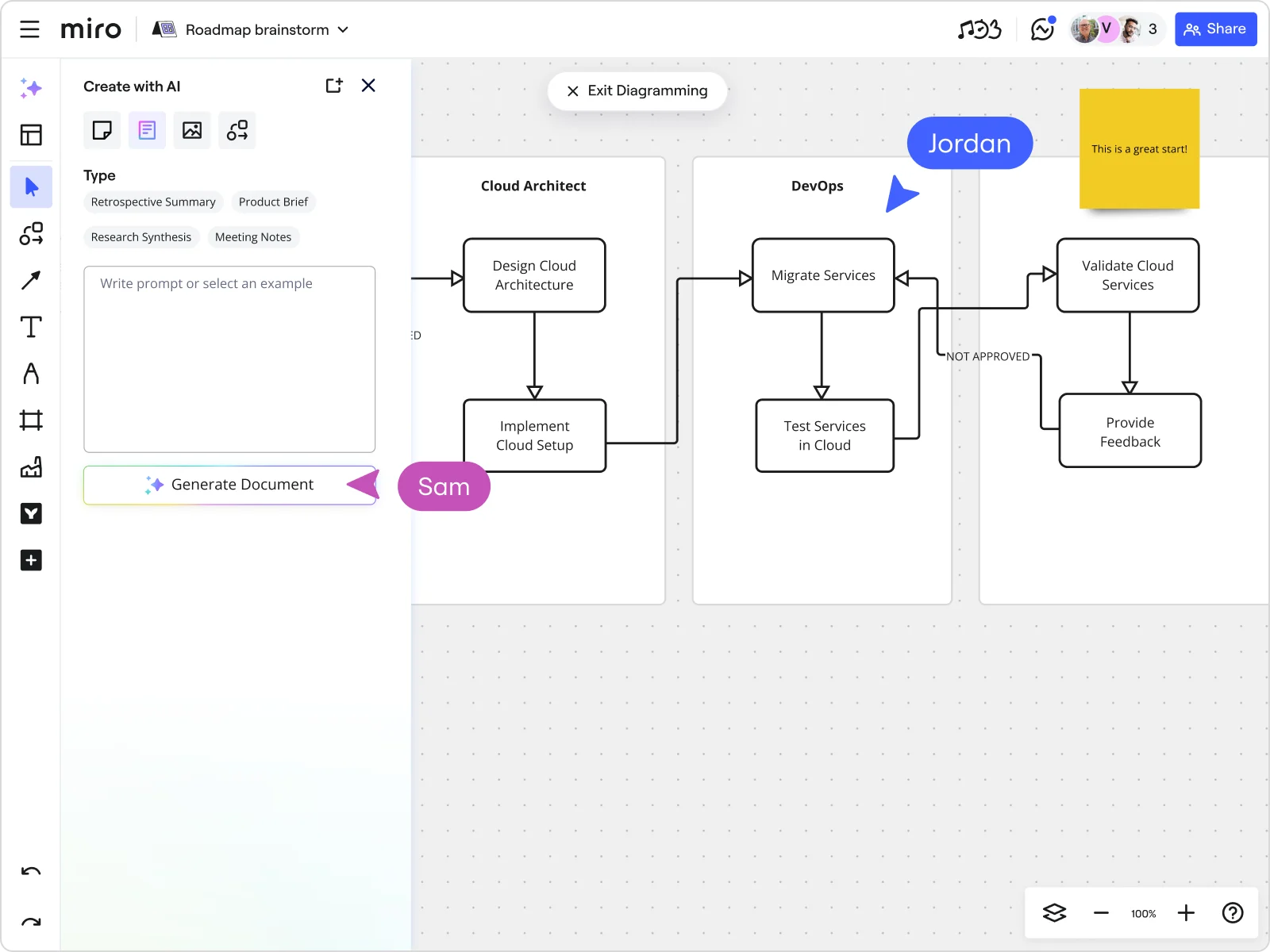Zoom in with plus button

(x=1186, y=913)
